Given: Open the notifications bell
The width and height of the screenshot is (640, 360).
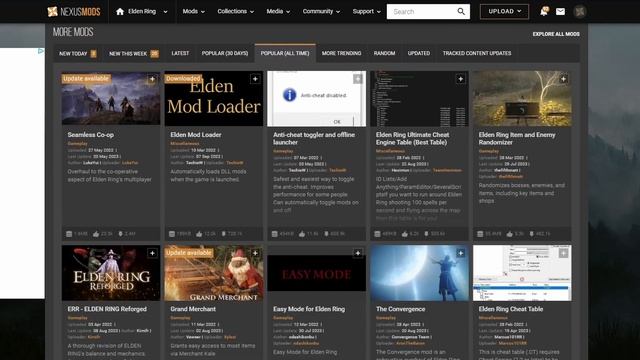Looking at the screenshot, I should [544, 11].
